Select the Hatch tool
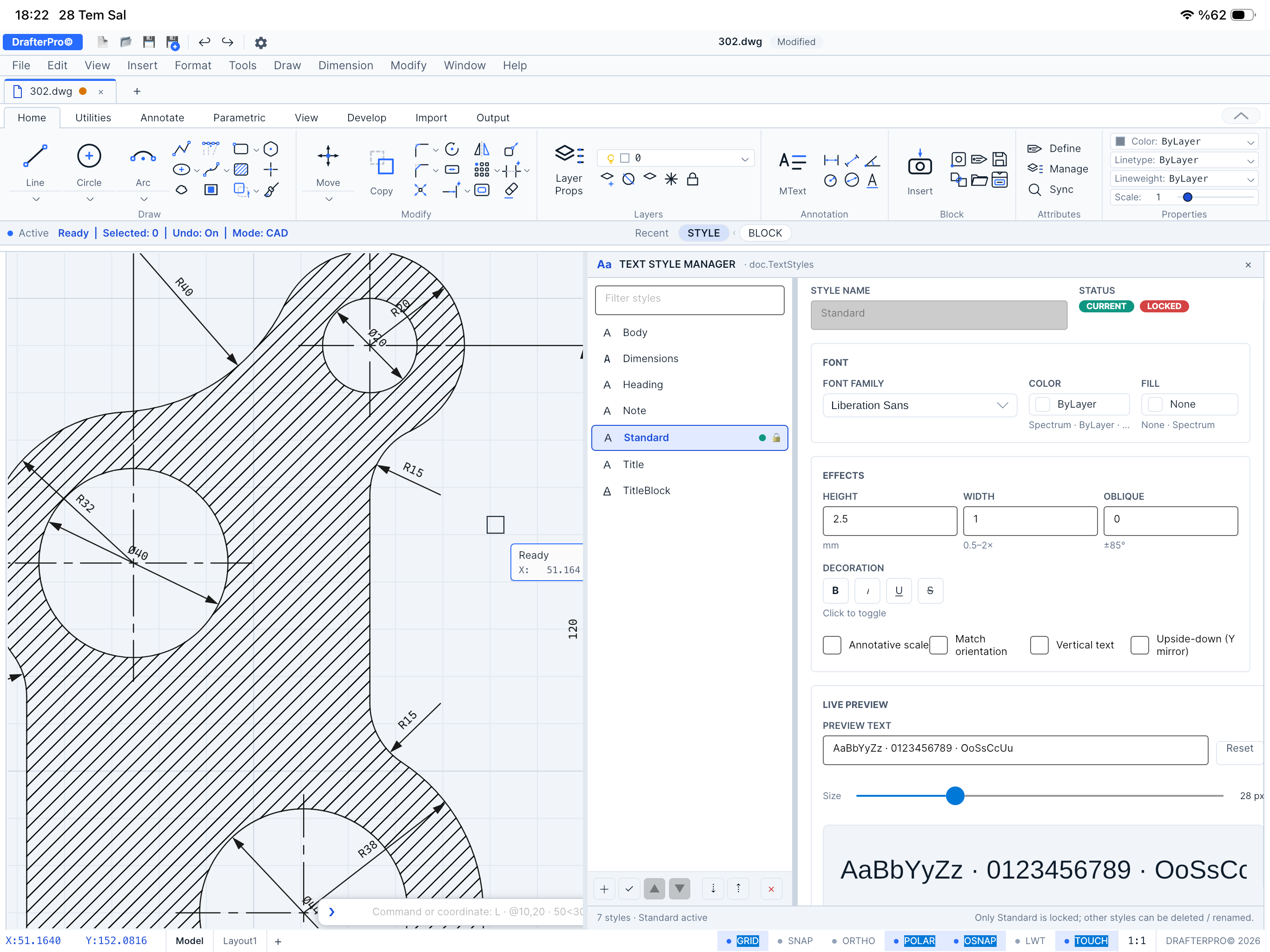Image resolution: width=1270 pixels, height=952 pixels. point(241,169)
